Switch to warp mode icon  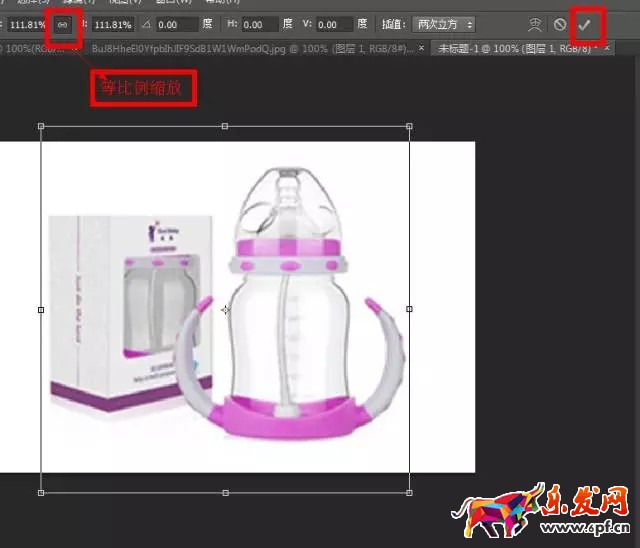(x=535, y=25)
